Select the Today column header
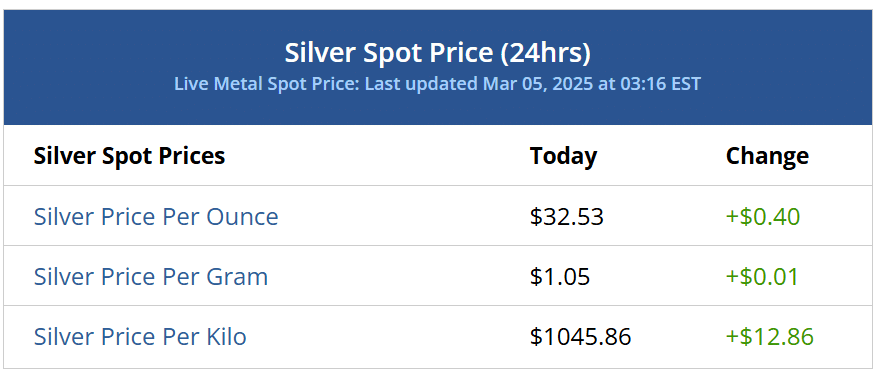 tap(563, 156)
